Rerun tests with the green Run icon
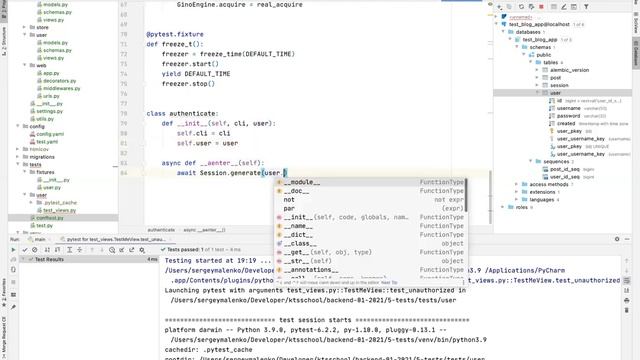Screen dimensions: 640x360 (x=13, y=249)
